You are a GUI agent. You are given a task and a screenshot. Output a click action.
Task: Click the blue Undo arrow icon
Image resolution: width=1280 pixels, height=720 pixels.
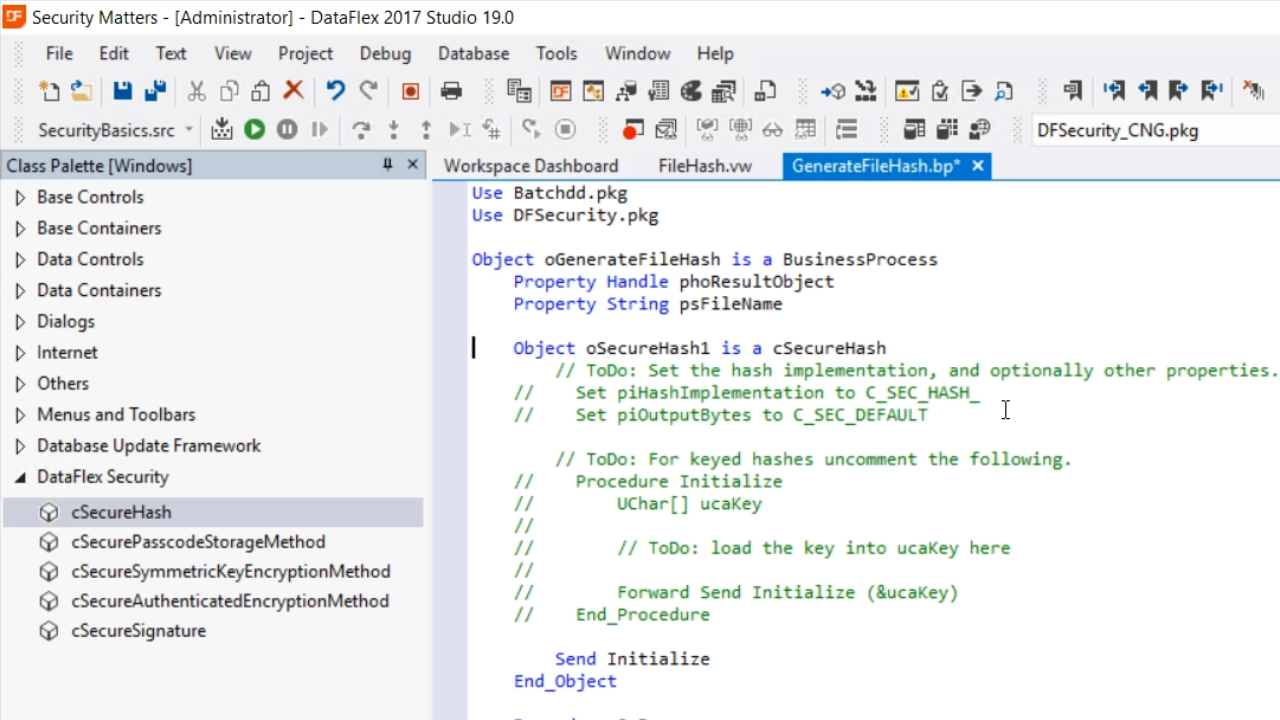335,91
